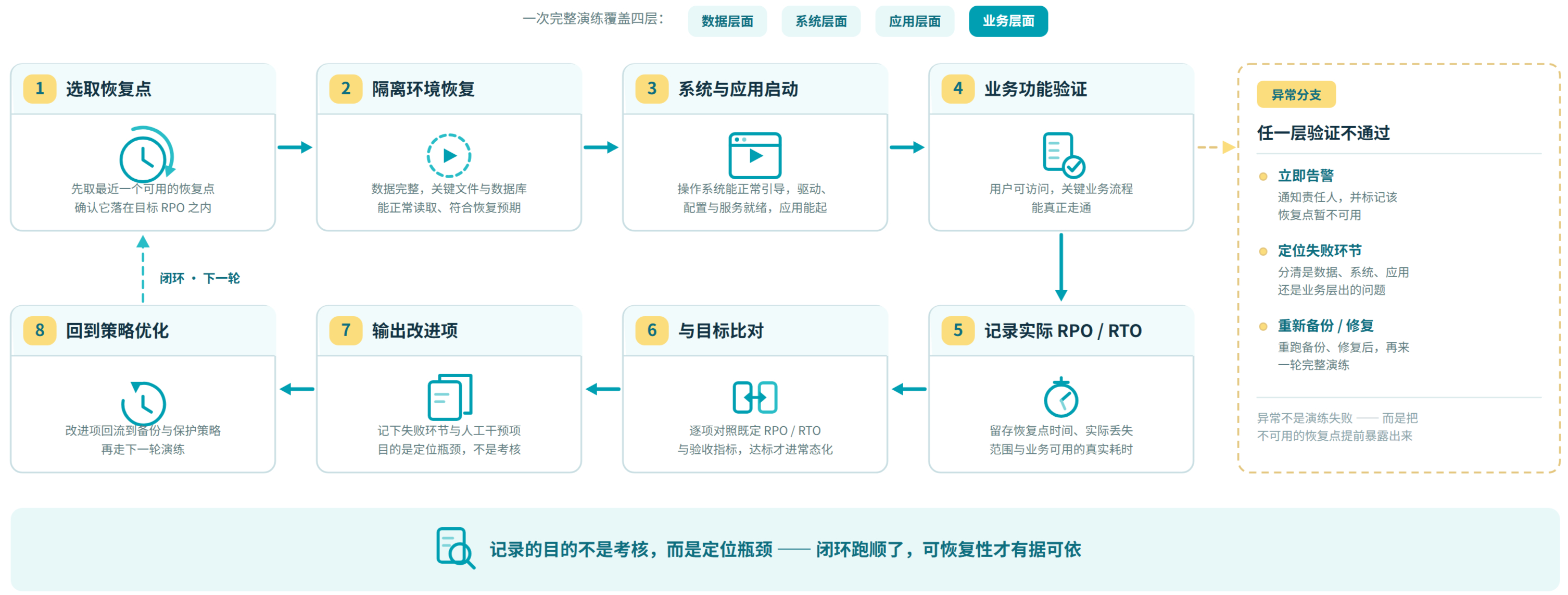Click the 隔离环境恢复 heading
The width and height of the screenshot is (1568, 595).
[x=423, y=89]
